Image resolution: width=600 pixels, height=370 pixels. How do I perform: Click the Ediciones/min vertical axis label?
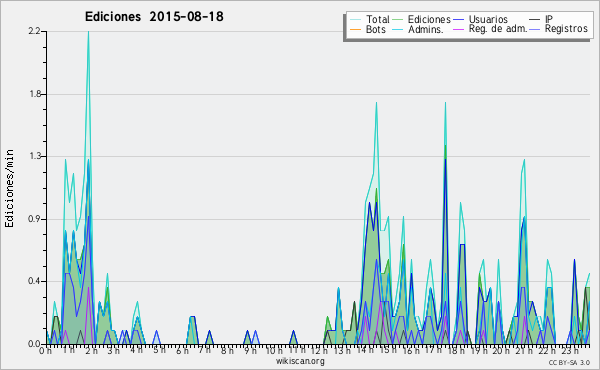pos(9,188)
